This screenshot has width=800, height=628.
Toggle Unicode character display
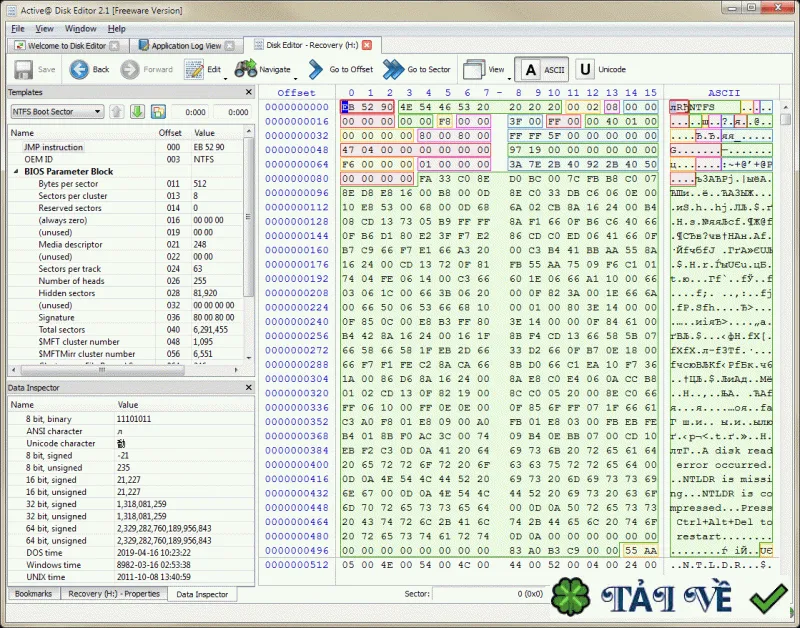(601, 69)
